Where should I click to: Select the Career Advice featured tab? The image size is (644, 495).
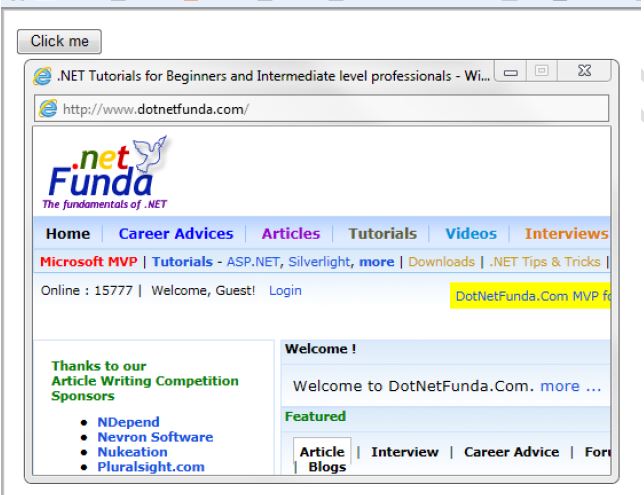(511, 452)
